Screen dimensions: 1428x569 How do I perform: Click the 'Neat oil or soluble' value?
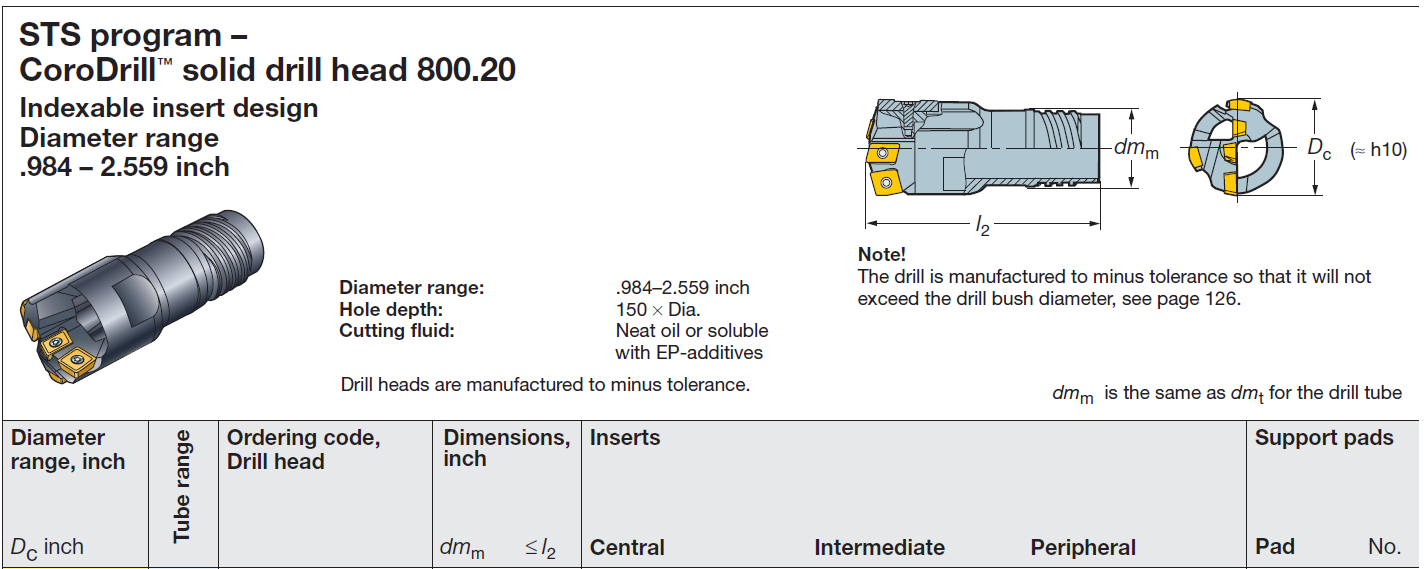tap(692, 330)
